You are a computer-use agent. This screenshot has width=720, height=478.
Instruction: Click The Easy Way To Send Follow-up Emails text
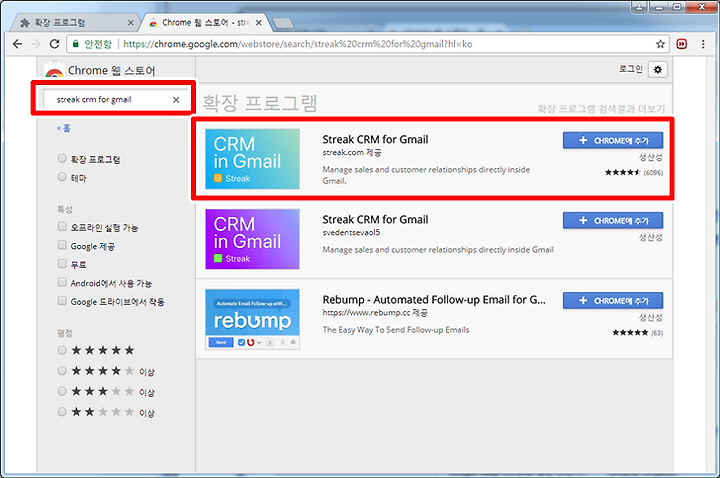pos(396,330)
